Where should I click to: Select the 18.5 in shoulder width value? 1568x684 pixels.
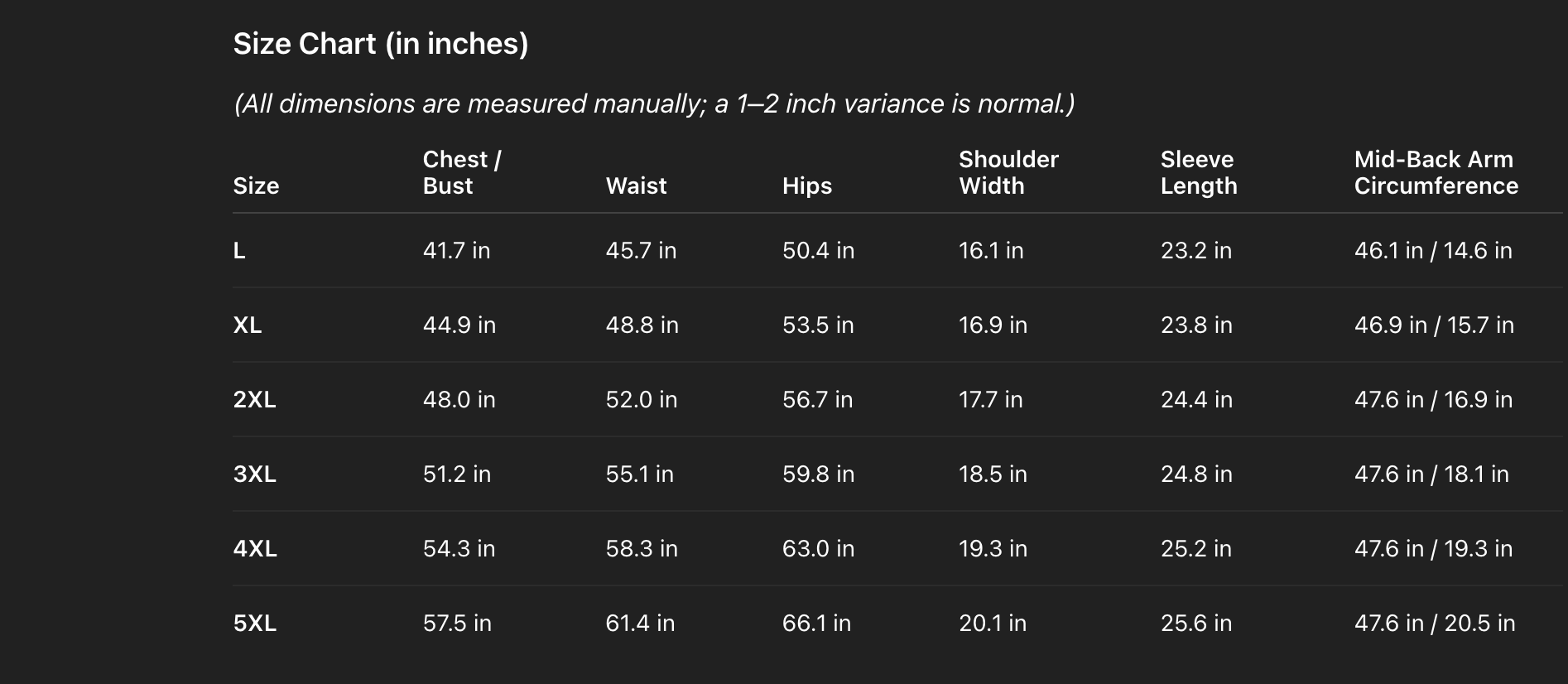click(993, 474)
